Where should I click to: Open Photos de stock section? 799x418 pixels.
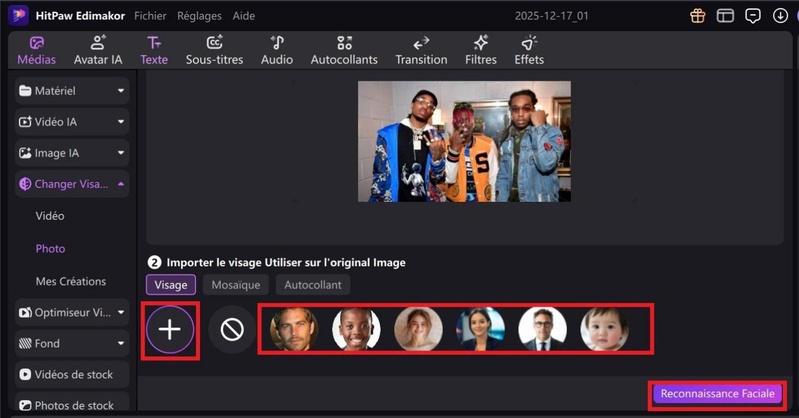(x=72, y=404)
